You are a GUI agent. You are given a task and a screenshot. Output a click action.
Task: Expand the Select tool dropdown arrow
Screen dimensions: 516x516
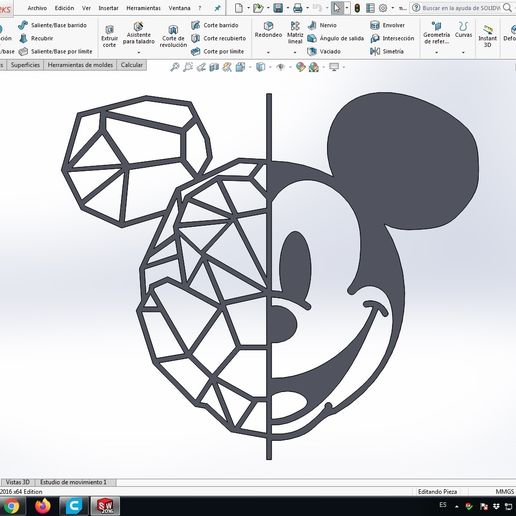tap(347, 8)
